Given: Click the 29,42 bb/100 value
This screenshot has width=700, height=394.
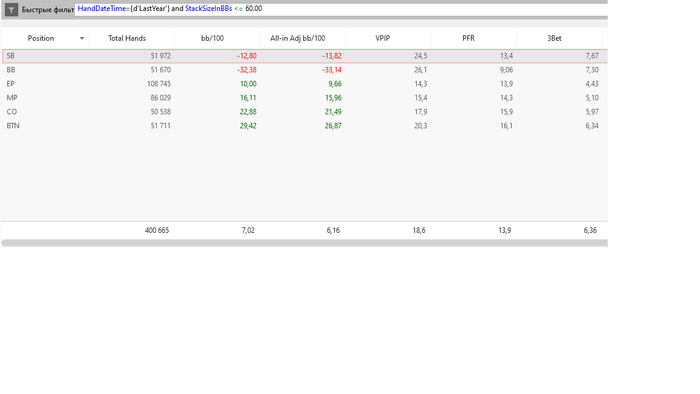Looking at the screenshot, I should pyautogui.click(x=248, y=126).
